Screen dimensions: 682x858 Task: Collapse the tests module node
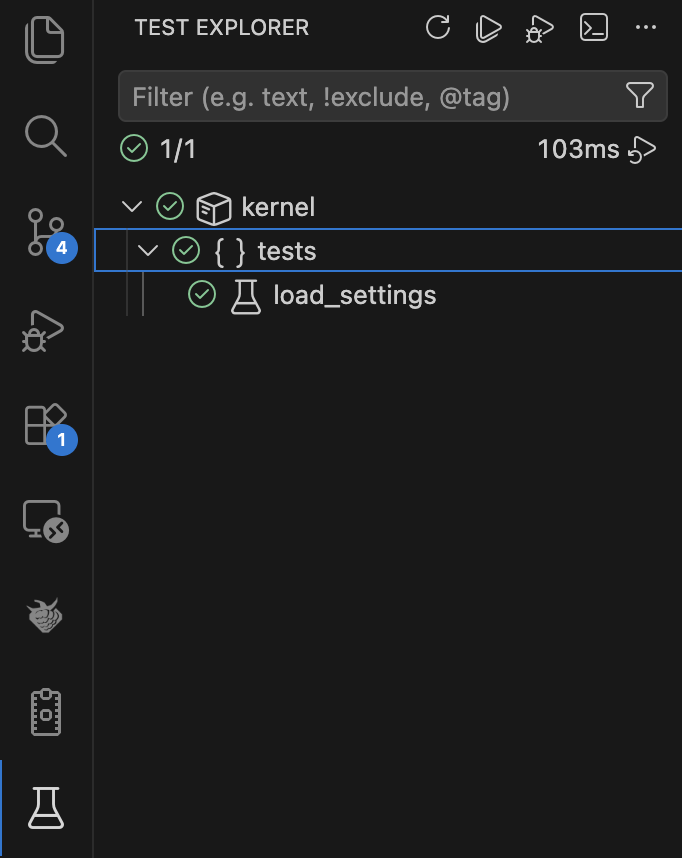pos(149,250)
